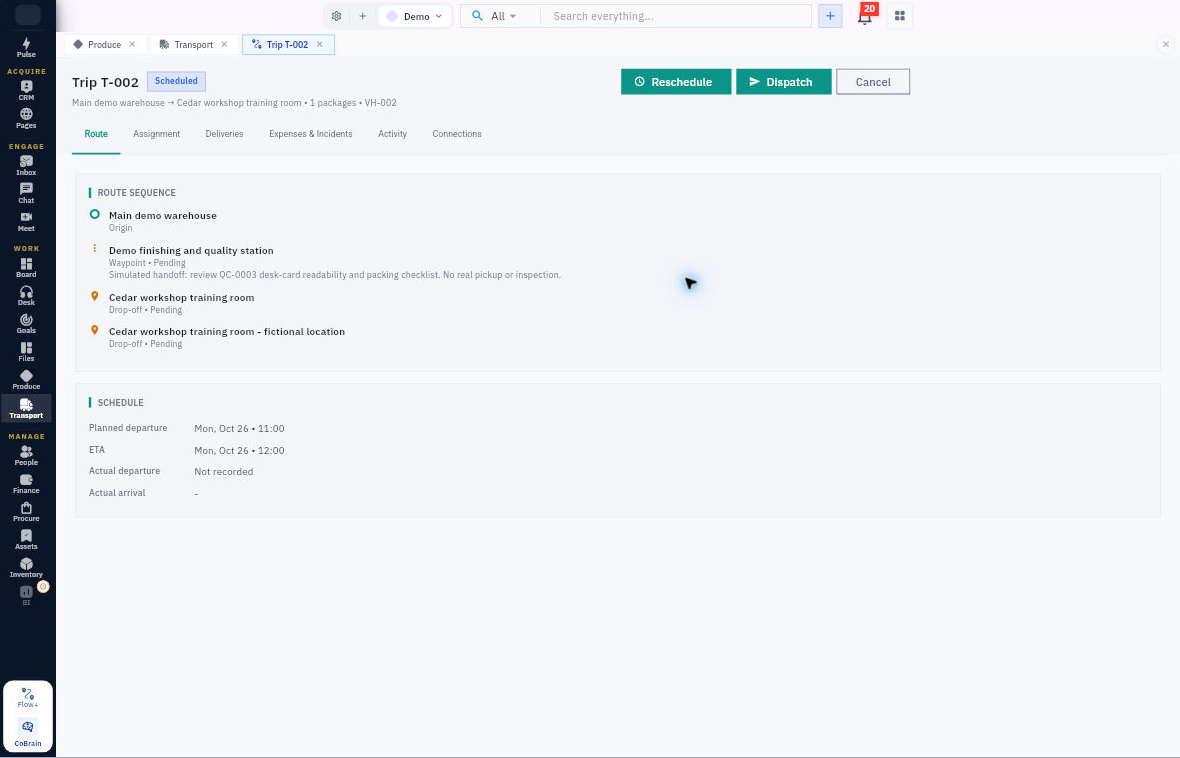Open the settings gear in top bar
The height and width of the screenshot is (758, 1180).
pos(336,16)
